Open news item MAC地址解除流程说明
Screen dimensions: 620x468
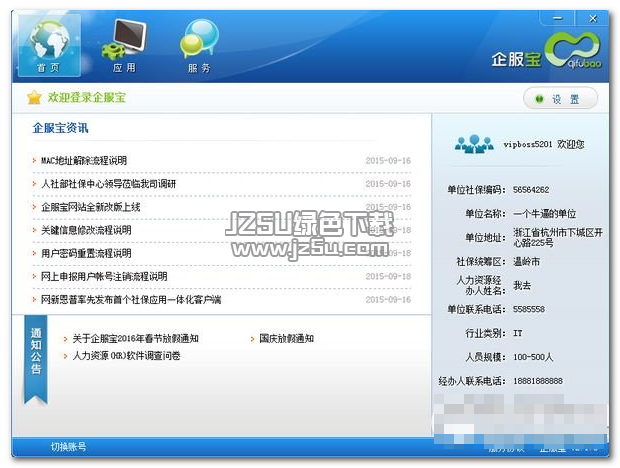[x=84, y=160]
